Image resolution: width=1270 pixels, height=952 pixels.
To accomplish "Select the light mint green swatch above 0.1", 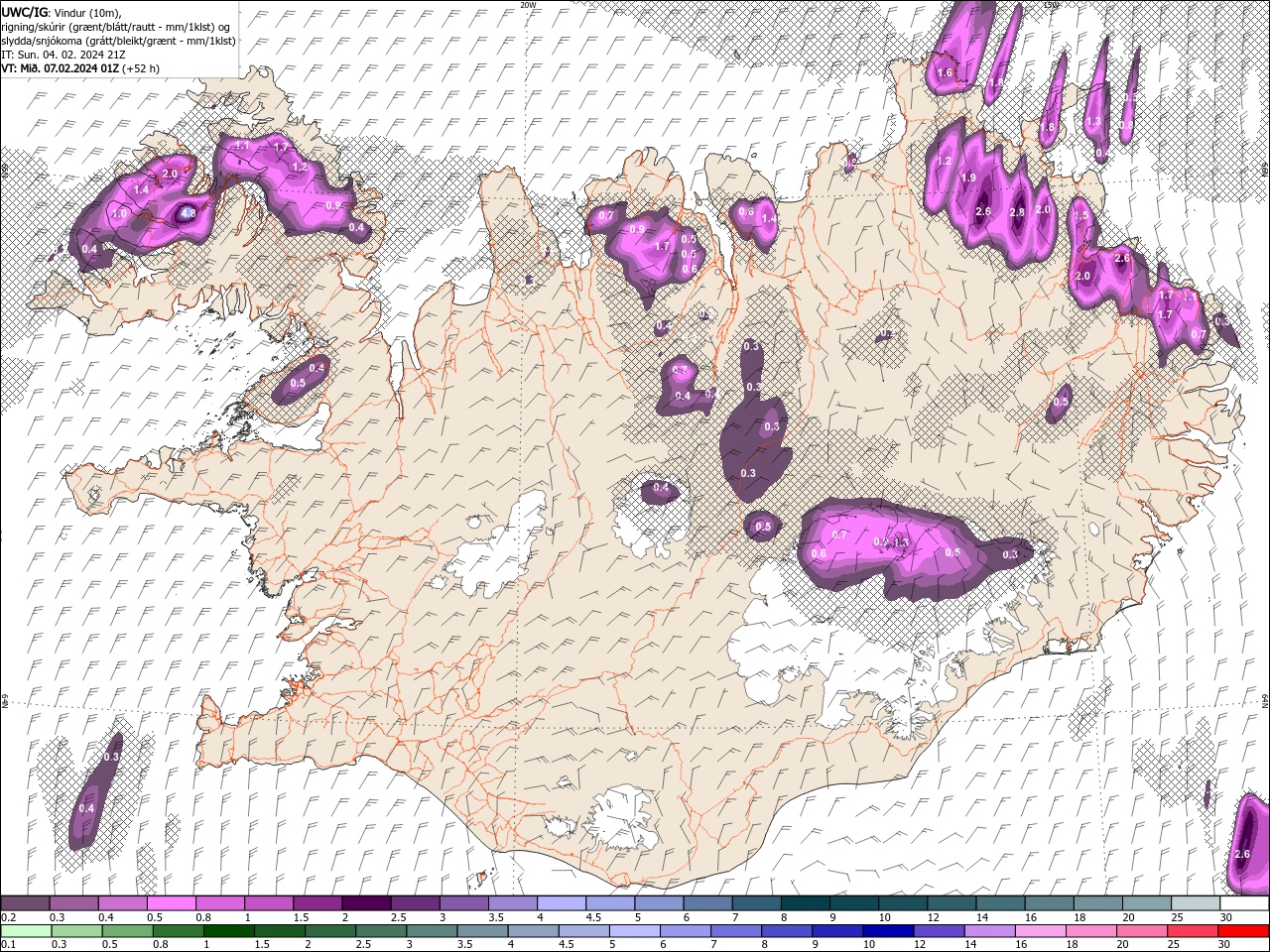I will (26, 931).
